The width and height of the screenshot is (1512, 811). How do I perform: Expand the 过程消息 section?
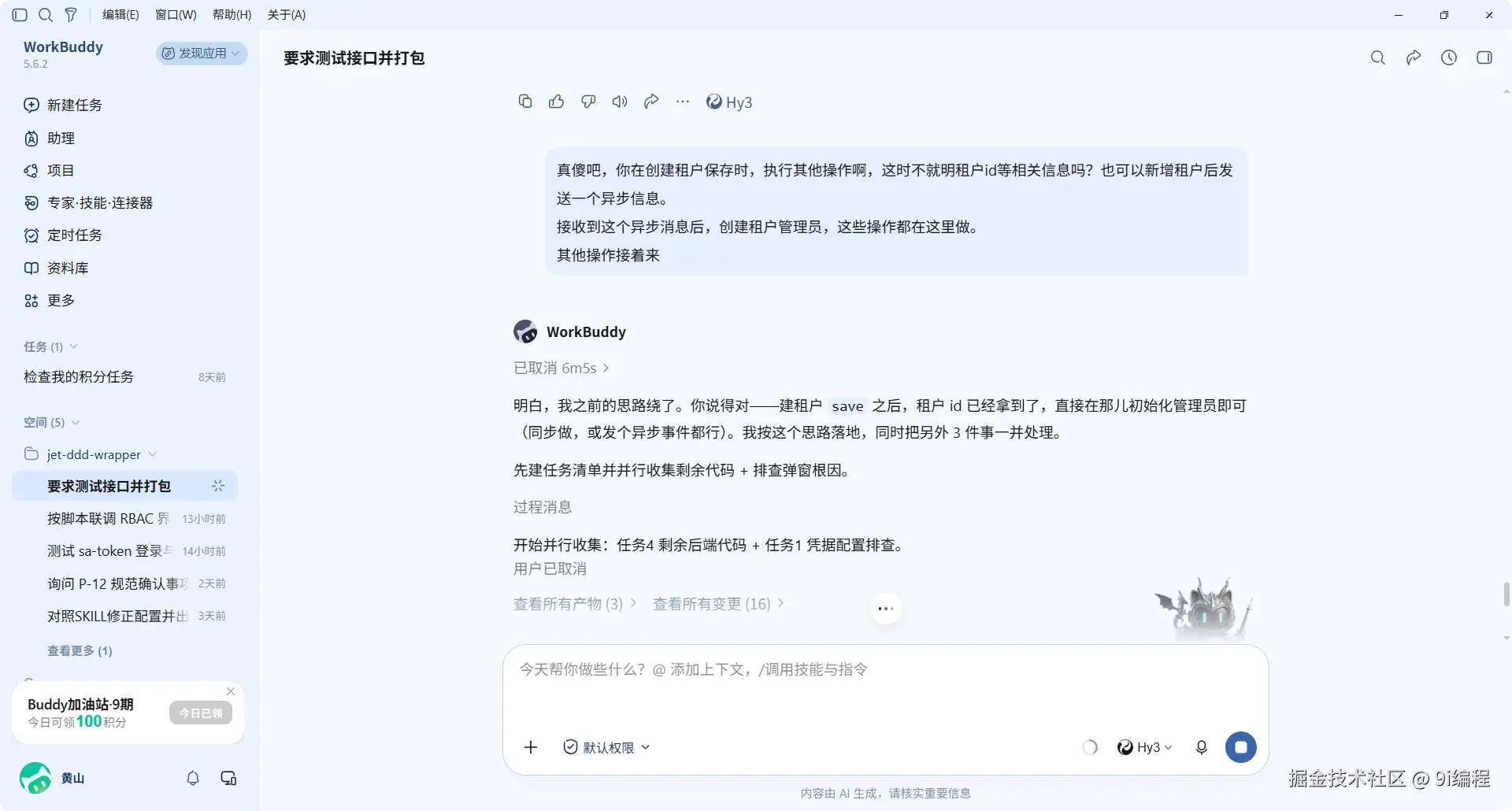[x=543, y=507]
